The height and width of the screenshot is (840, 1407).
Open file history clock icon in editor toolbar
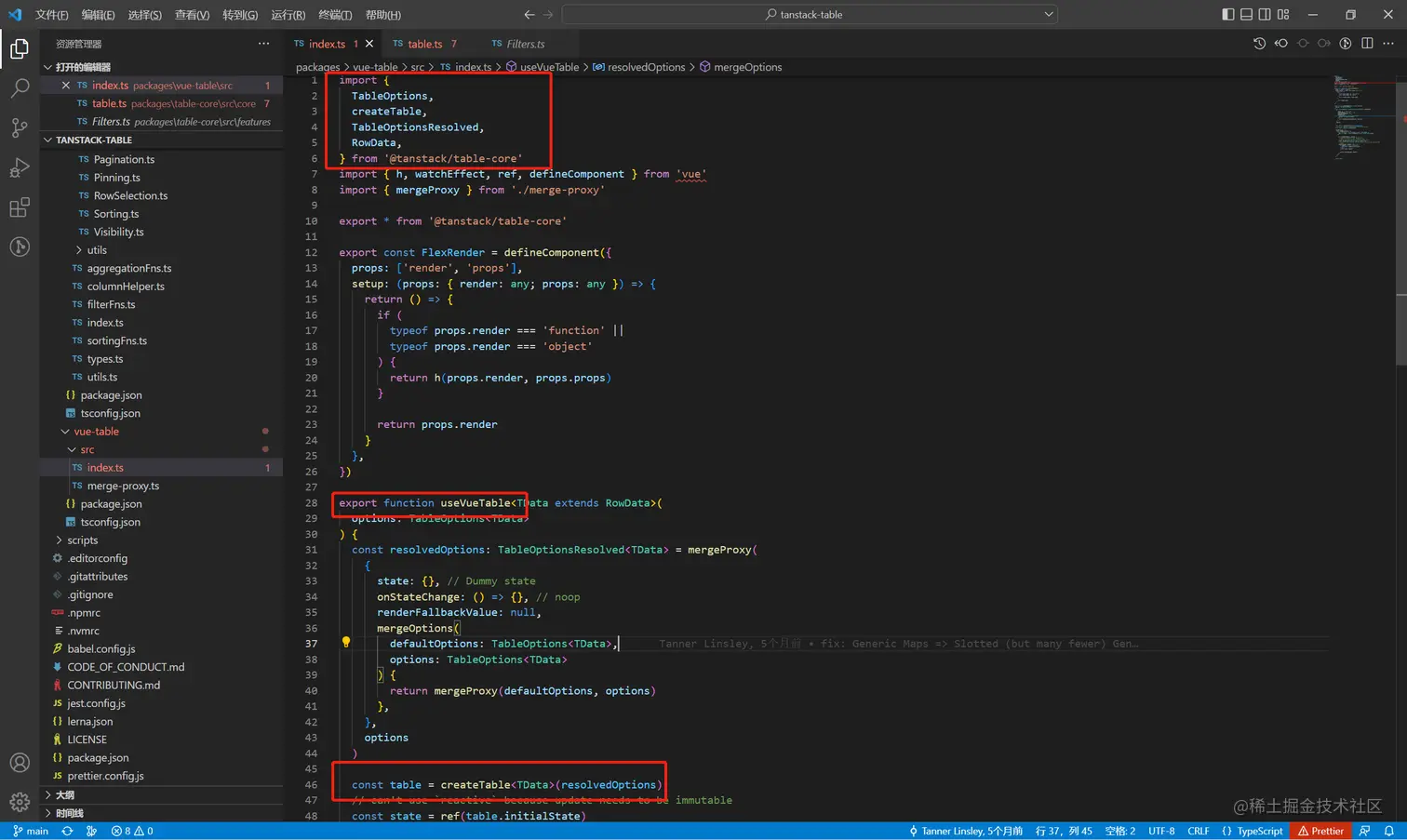pyautogui.click(x=1259, y=43)
